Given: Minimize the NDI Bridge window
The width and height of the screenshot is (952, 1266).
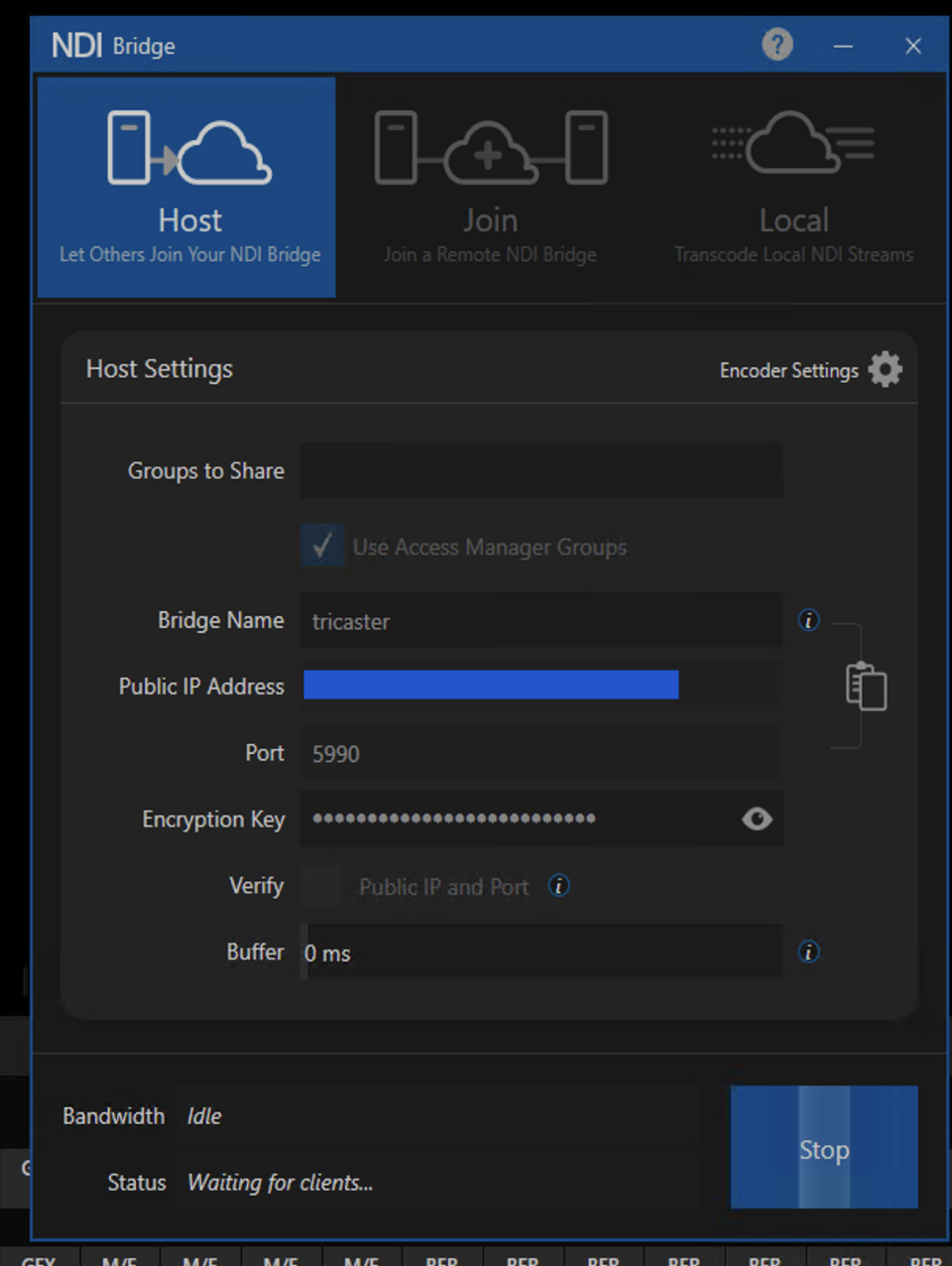Looking at the screenshot, I should pyautogui.click(x=843, y=46).
